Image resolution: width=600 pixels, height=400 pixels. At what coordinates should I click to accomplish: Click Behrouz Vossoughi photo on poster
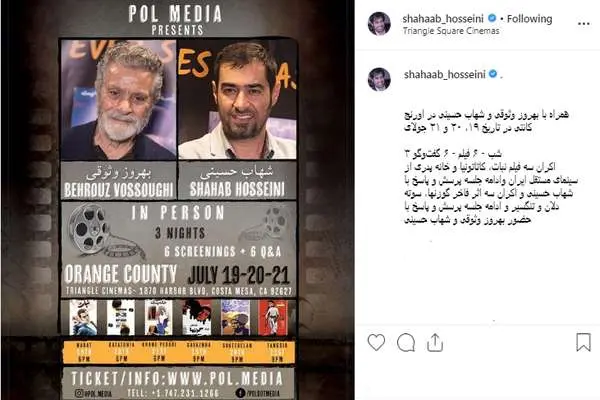pyautogui.click(x=119, y=100)
